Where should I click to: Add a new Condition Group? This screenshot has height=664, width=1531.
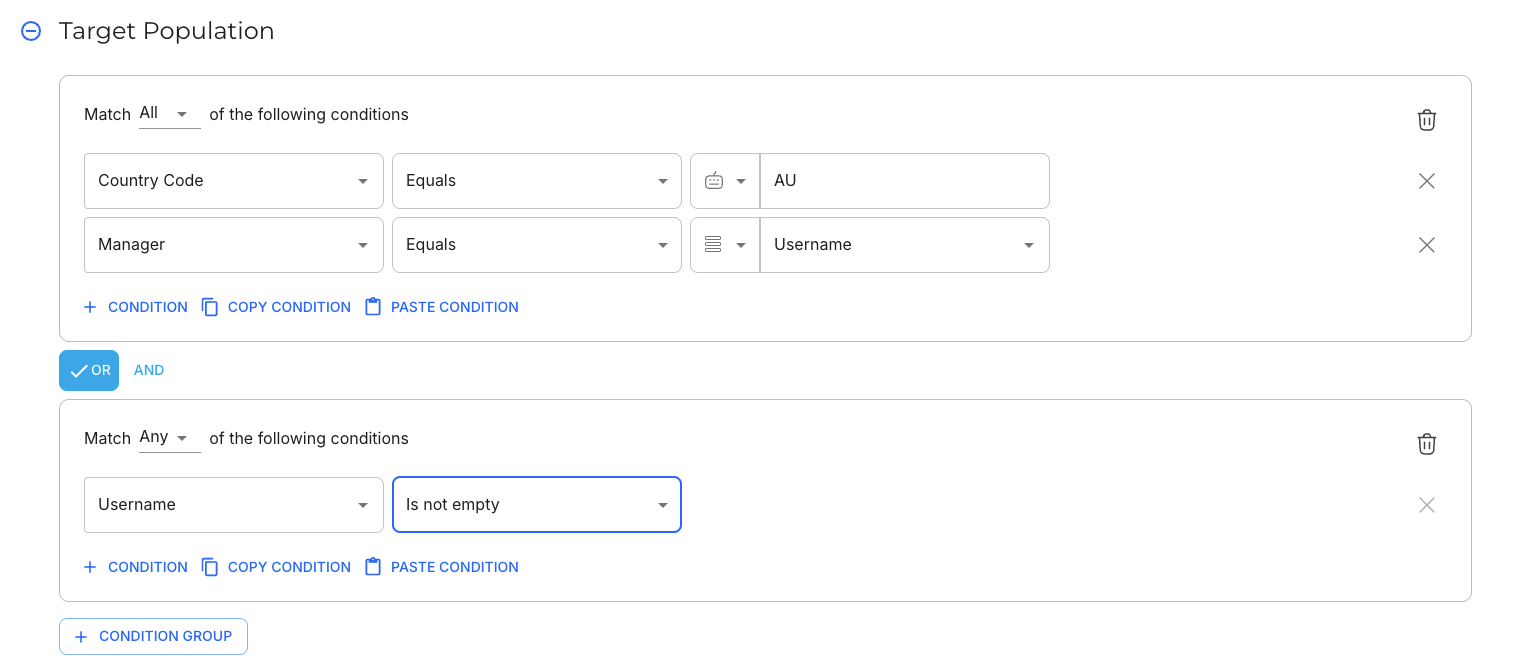pos(153,637)
